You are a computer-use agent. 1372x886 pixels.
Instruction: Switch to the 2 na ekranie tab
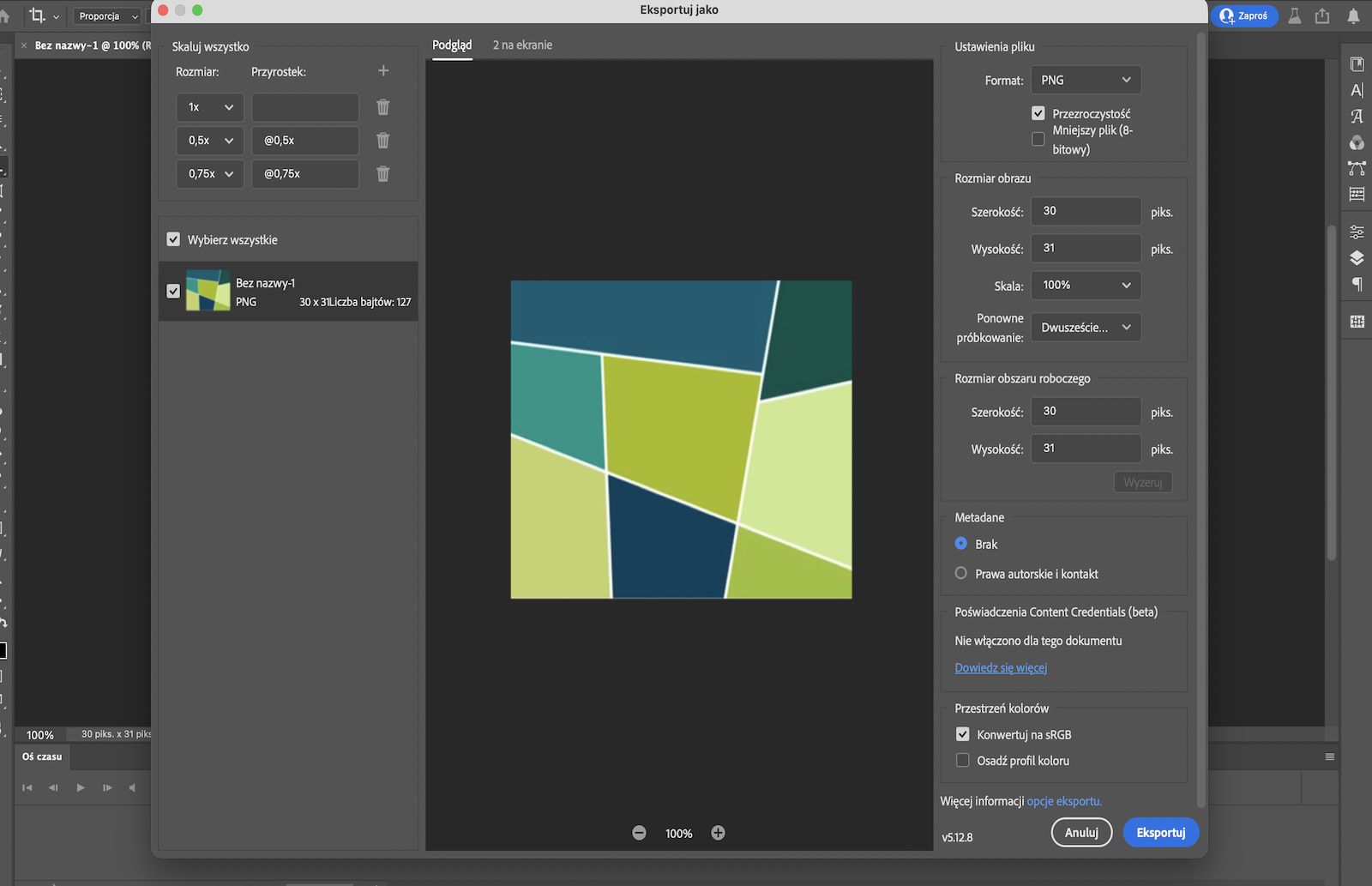(522, 45)
